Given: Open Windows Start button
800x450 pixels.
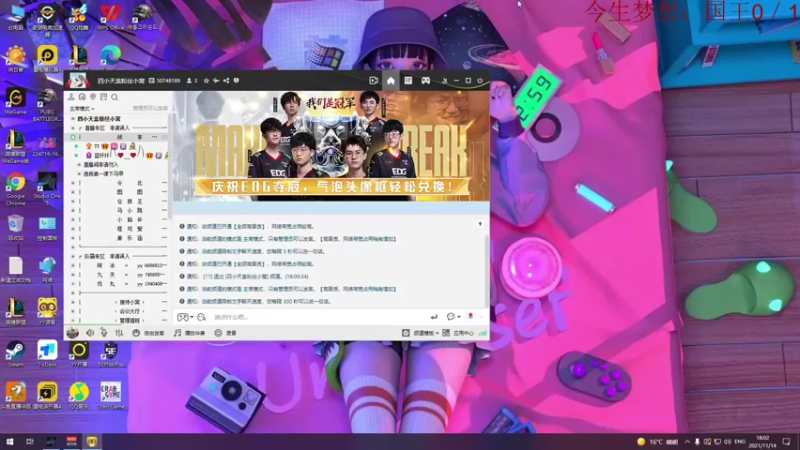Looking at the screenshot, I should (9, 441).
